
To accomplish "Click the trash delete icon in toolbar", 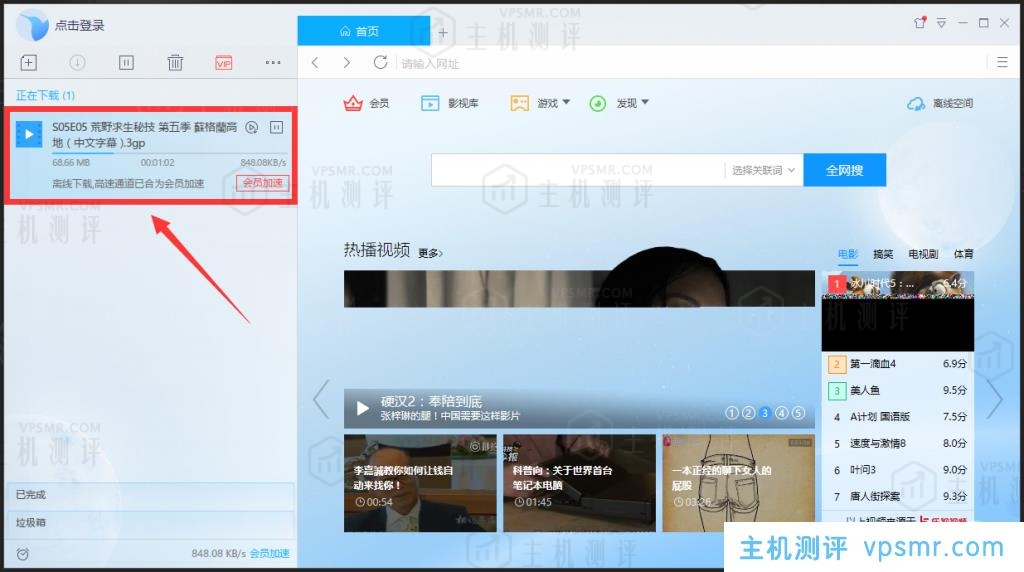I will (175, 63).
